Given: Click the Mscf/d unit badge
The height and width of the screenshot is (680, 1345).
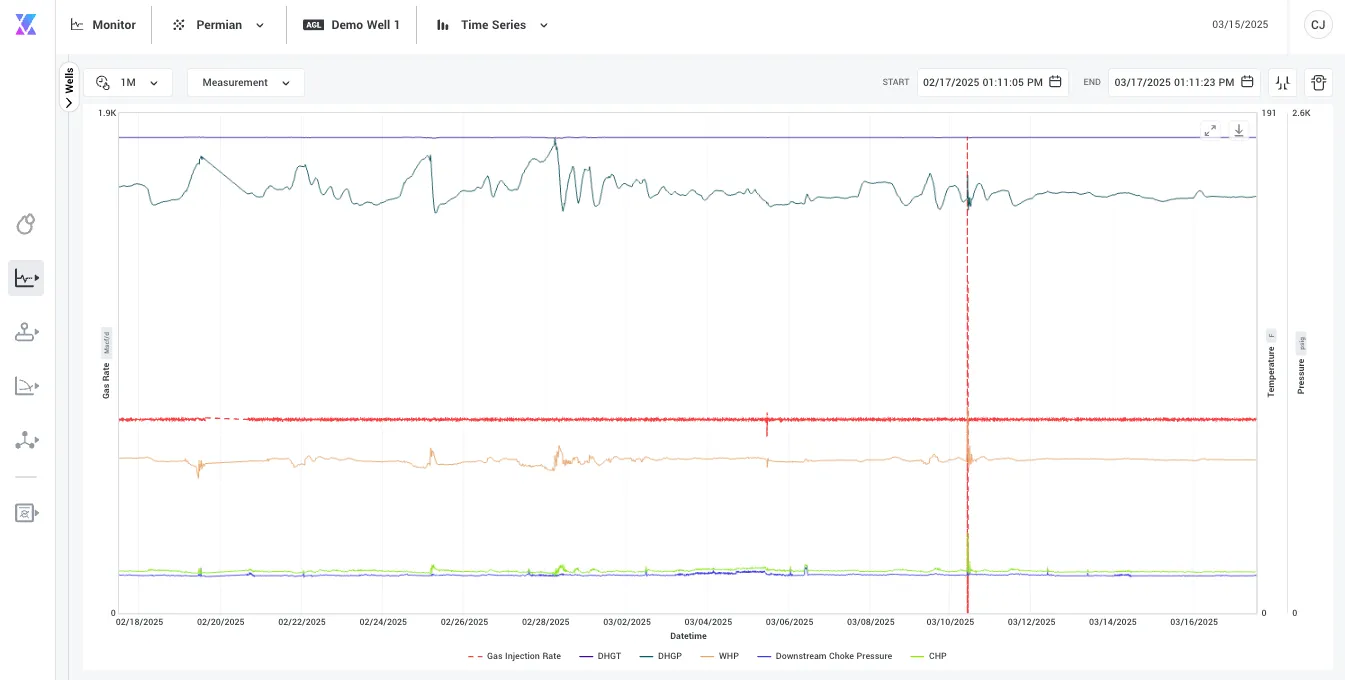Looking at the screenshot, I should coord(106,343).
